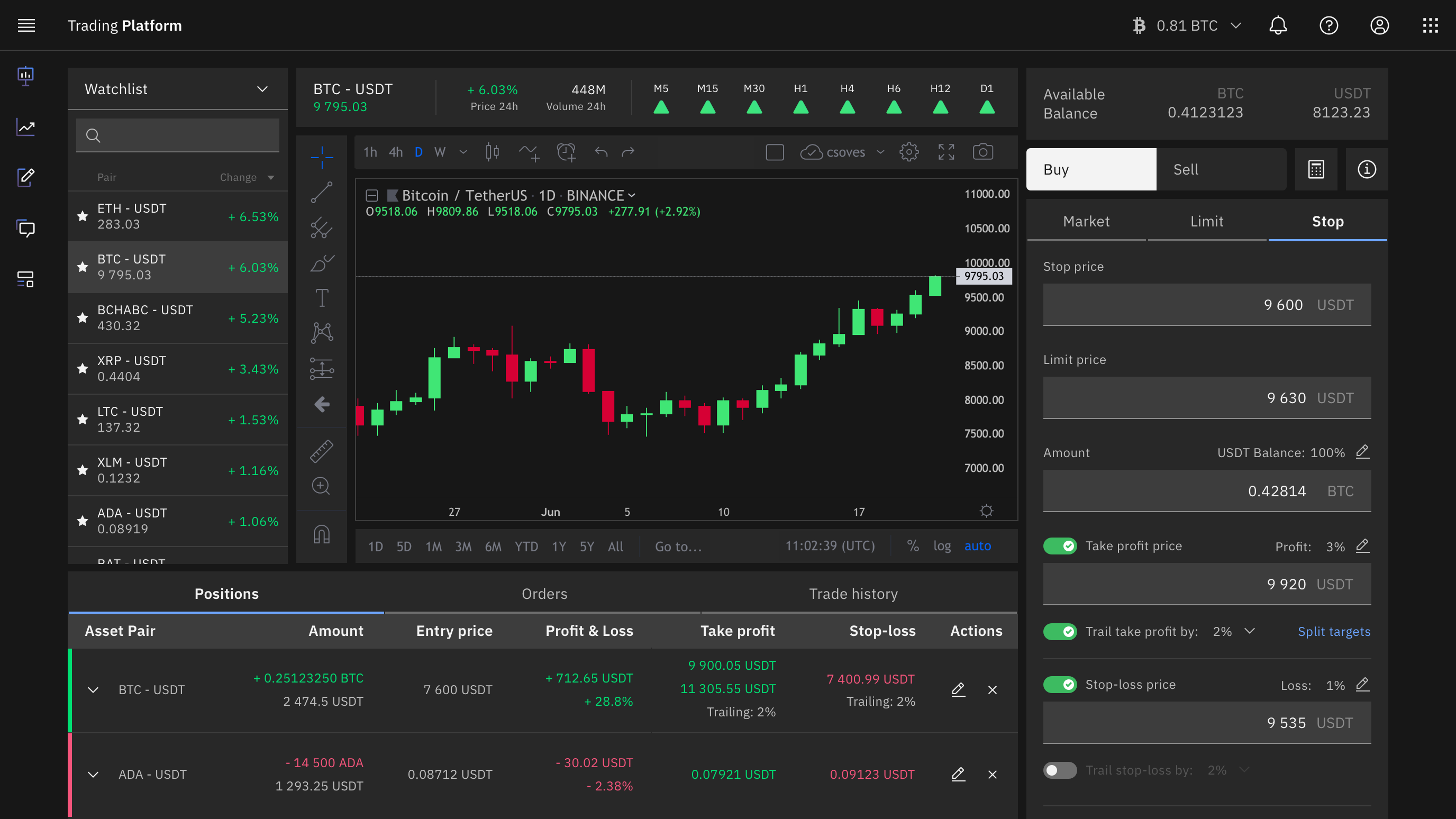Toggle Trail take profit switch
Viewport: 1456px width, 819px height.
pyautogui.click(x=1060, y=631)
